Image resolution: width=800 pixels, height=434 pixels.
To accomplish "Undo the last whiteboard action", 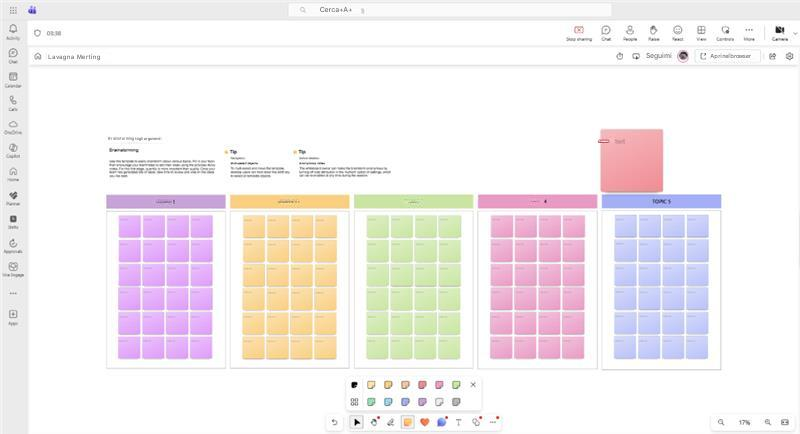I will pyautogui.click(x=334, y=422).
